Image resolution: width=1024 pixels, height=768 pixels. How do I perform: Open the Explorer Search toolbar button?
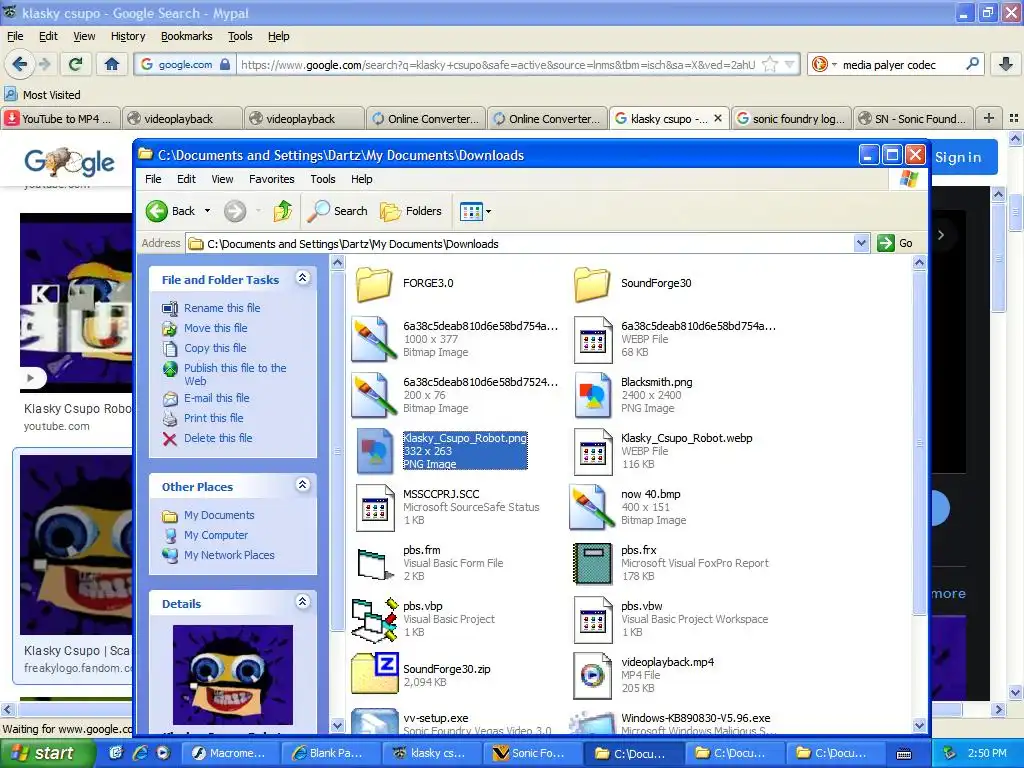coord(337,211)
